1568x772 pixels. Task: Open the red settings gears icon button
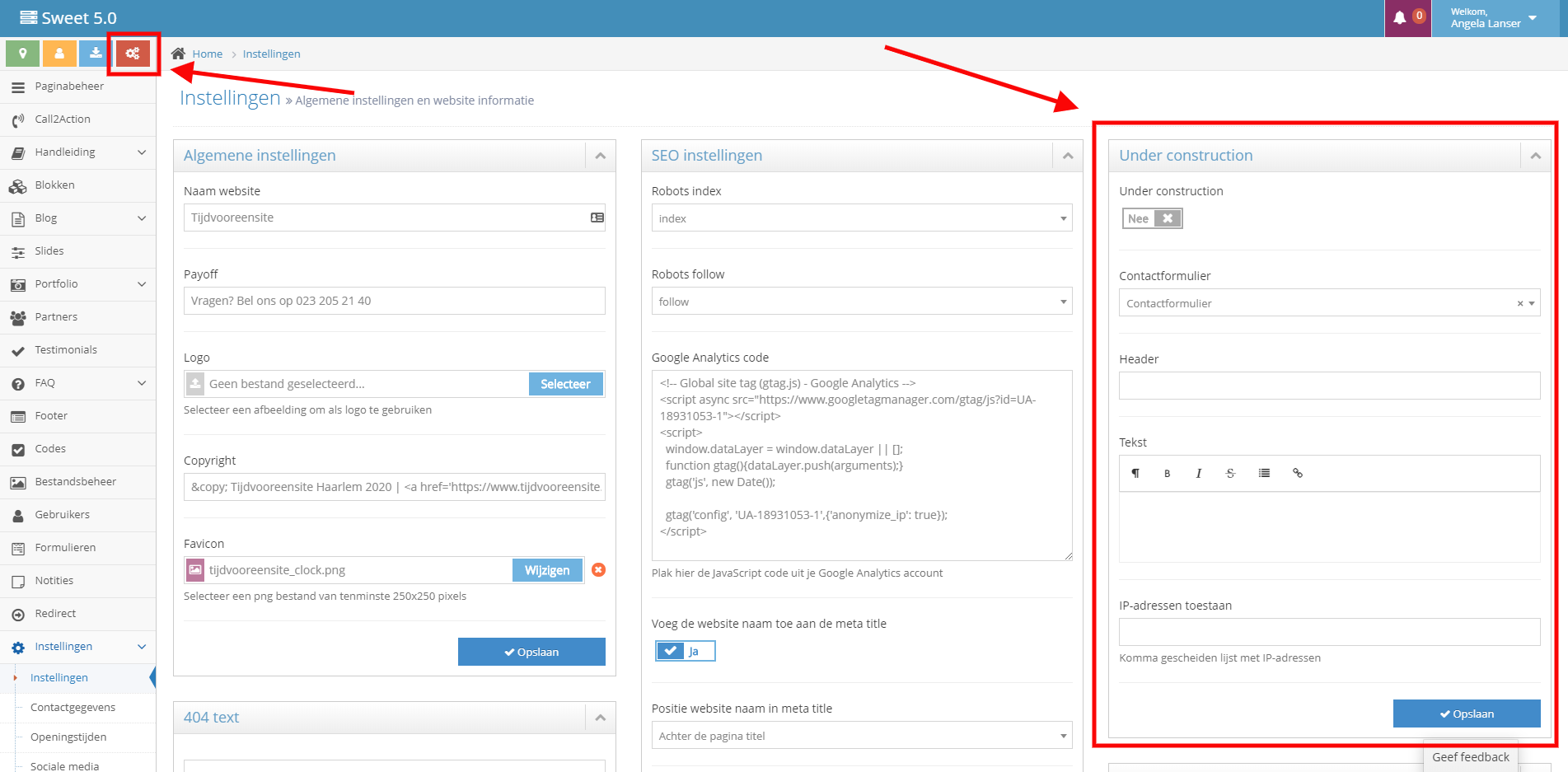point(133,54)
